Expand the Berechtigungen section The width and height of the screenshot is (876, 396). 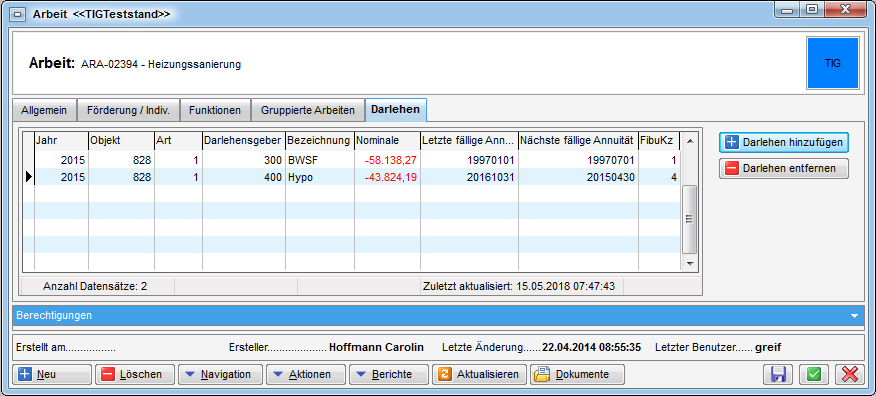[438, 316]
